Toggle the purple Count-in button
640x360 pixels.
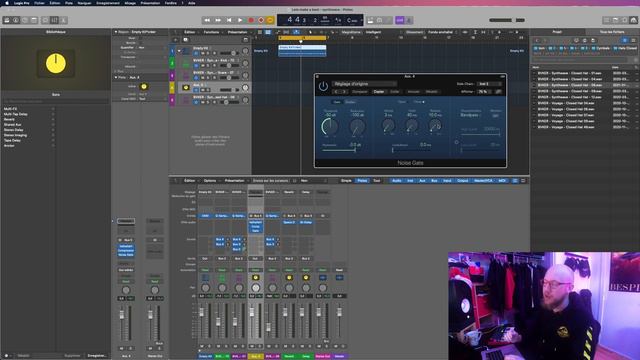coord(400,20)
